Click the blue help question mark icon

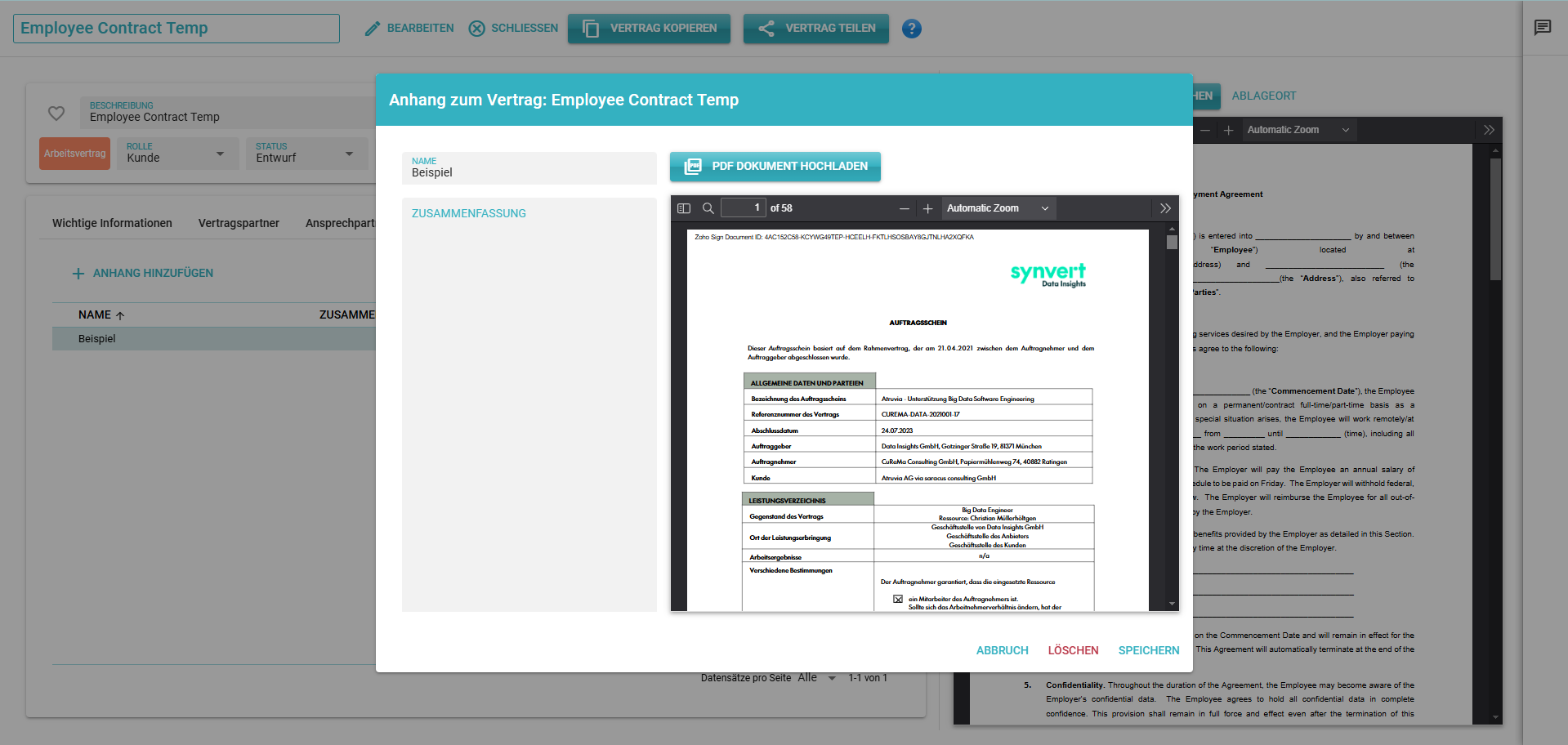(x=911, y=29)
